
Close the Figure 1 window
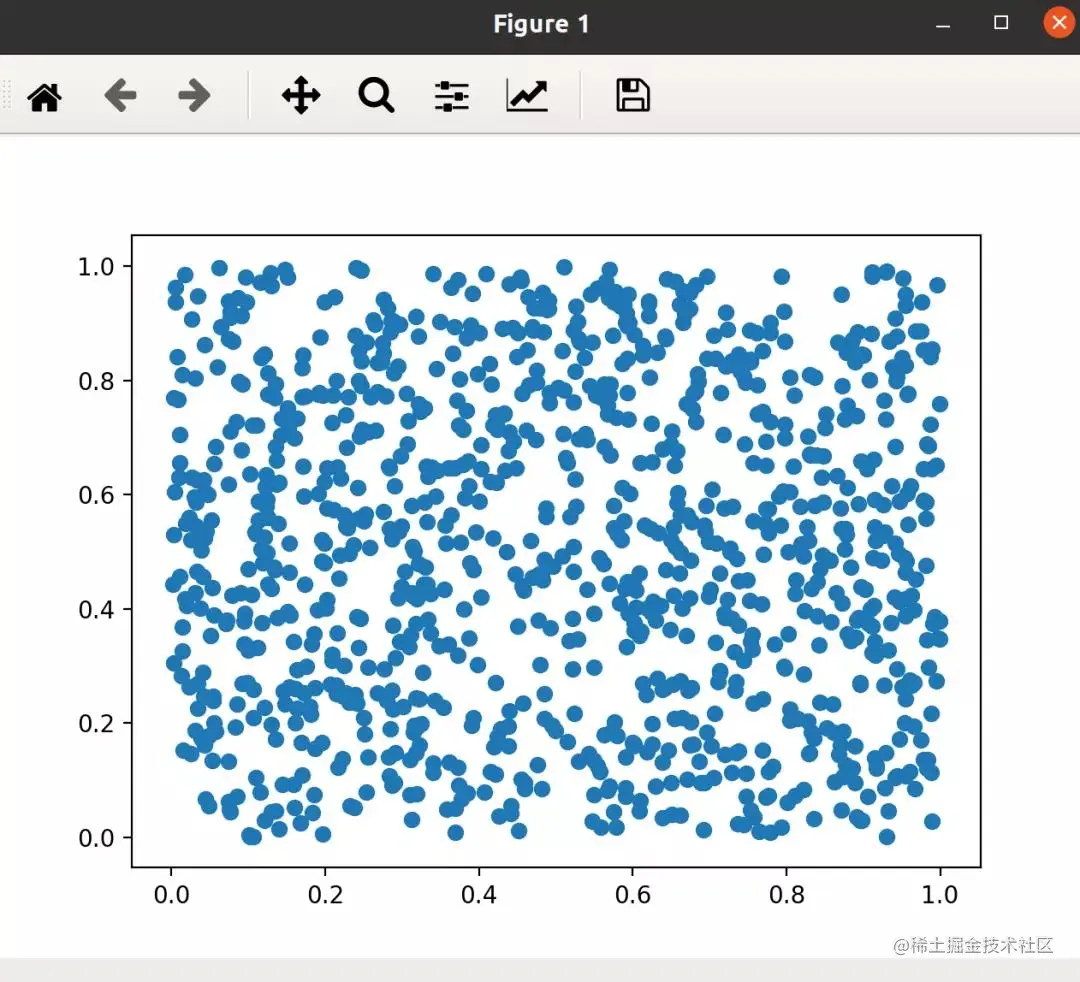[1059, 23]
